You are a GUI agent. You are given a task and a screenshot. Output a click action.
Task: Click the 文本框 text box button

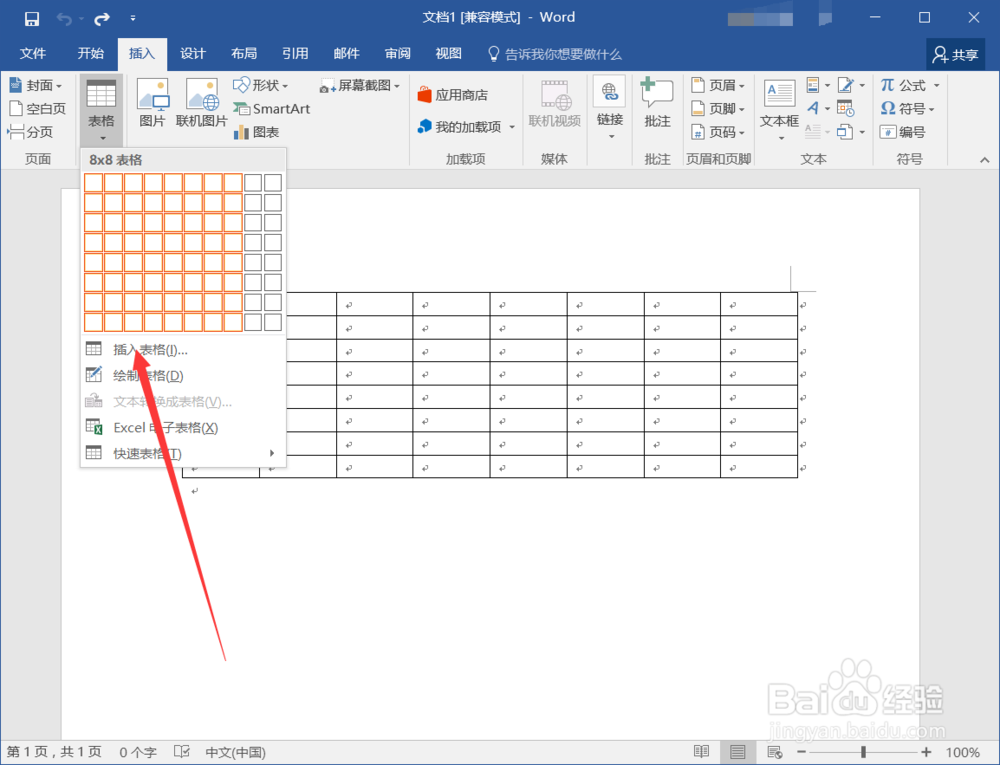(779, 110)
